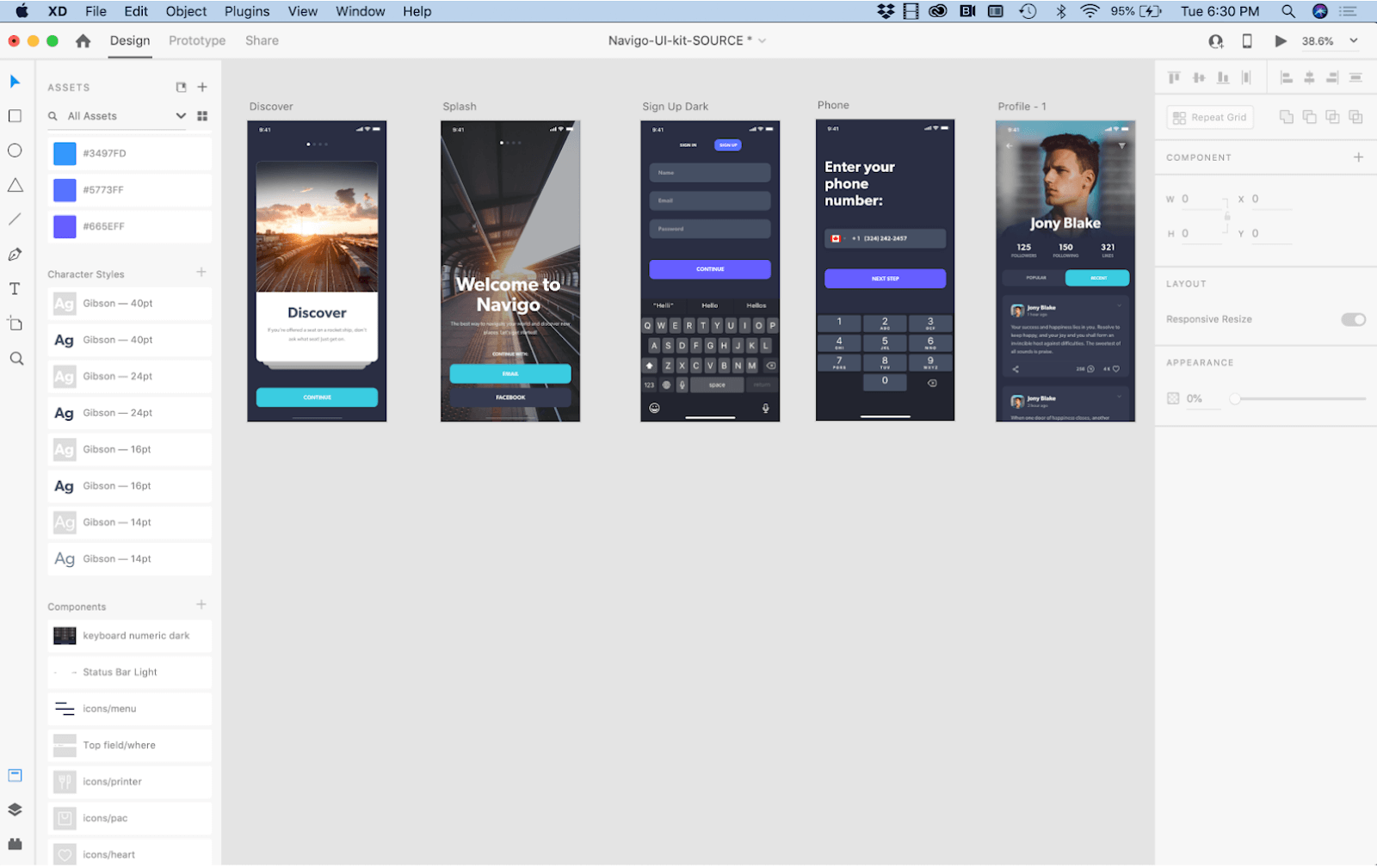
Task: Open the Wi-Fi menu bar icon
Action: pos(1090,11)
